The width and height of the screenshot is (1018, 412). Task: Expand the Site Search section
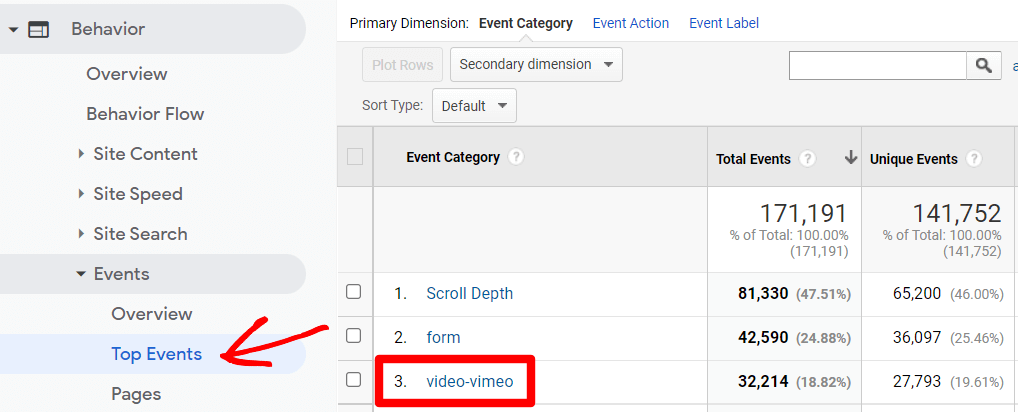click(x=81, y=234)
